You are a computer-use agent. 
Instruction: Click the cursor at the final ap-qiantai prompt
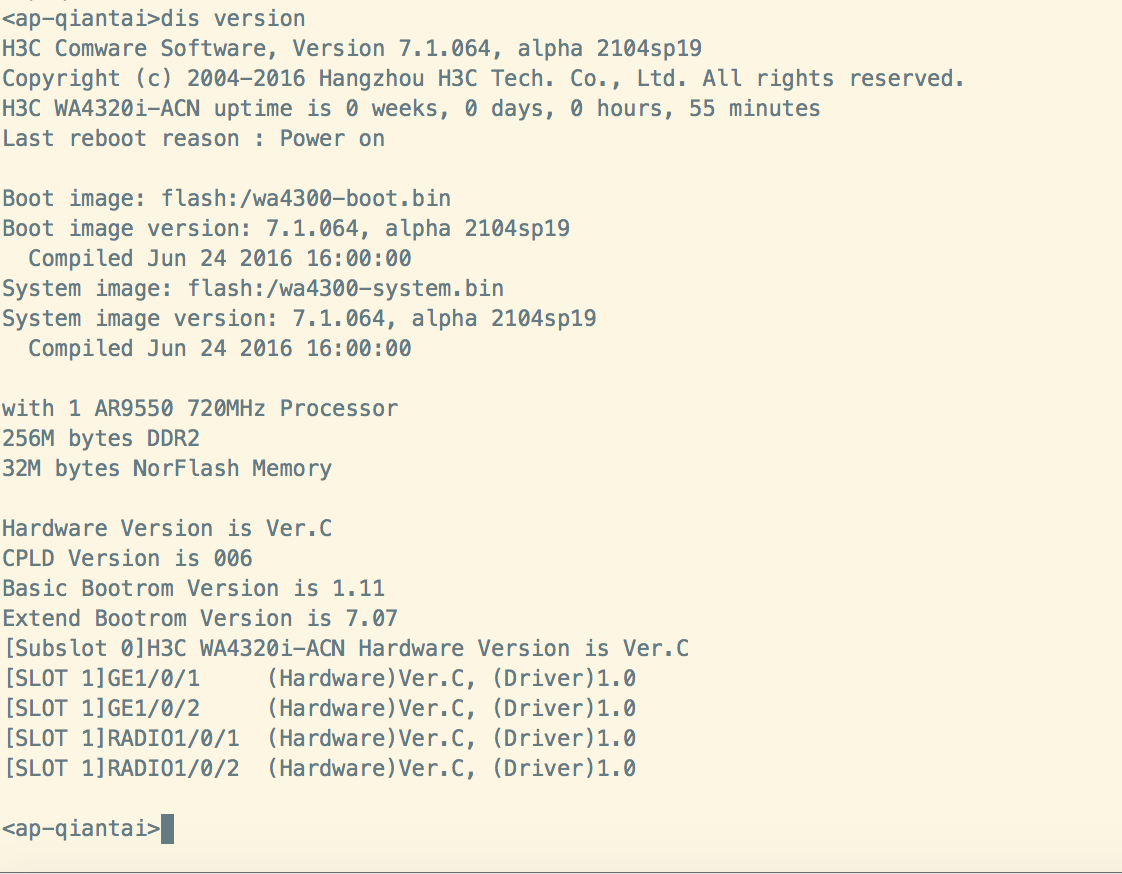[167, 829]
